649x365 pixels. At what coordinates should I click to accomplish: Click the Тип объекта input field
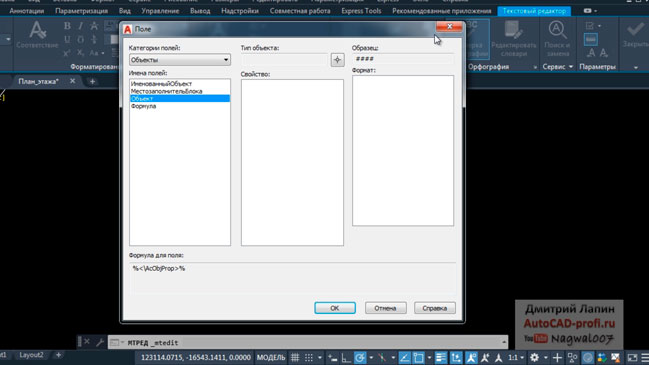pos(284,60)
